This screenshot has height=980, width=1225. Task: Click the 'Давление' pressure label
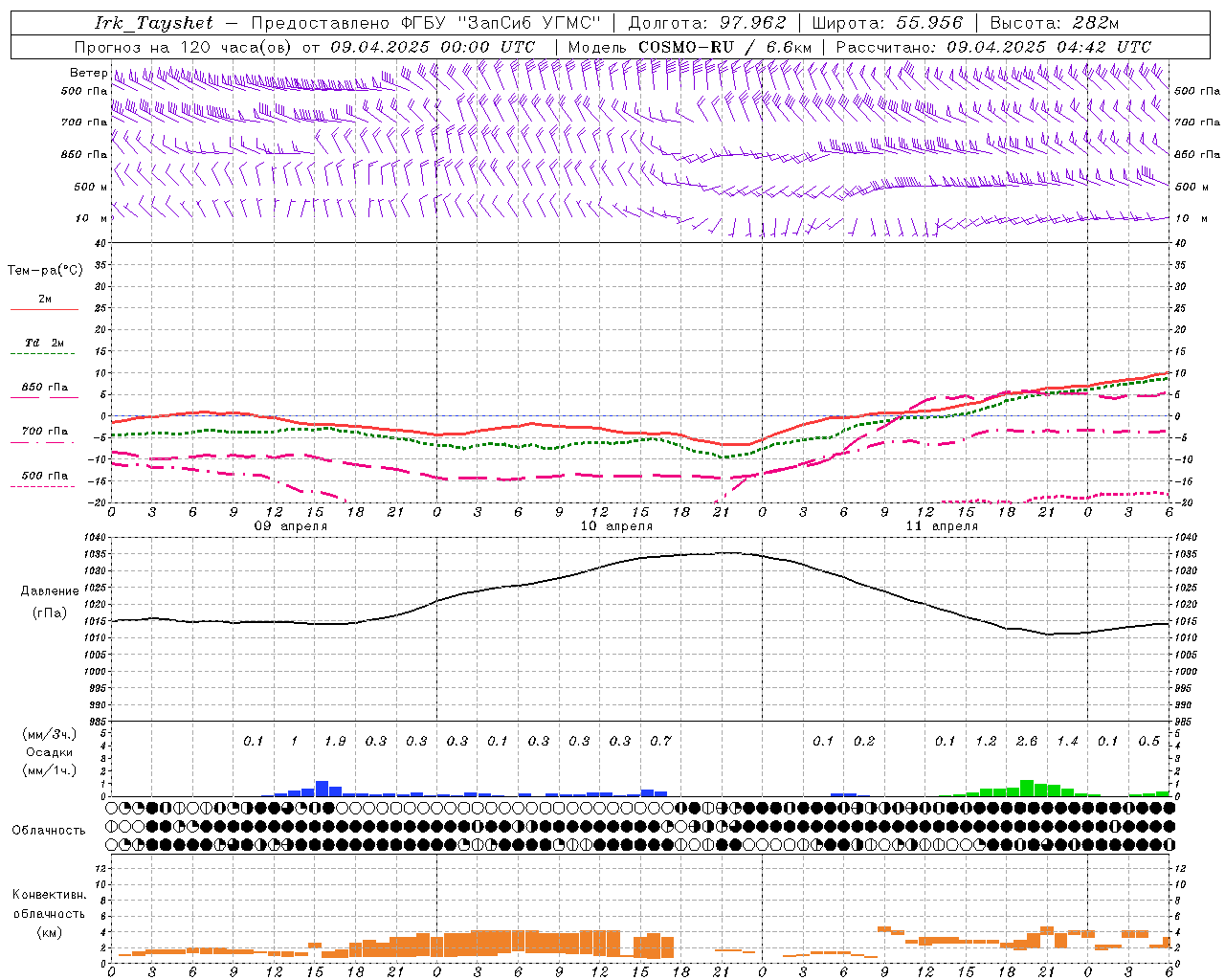50,590
